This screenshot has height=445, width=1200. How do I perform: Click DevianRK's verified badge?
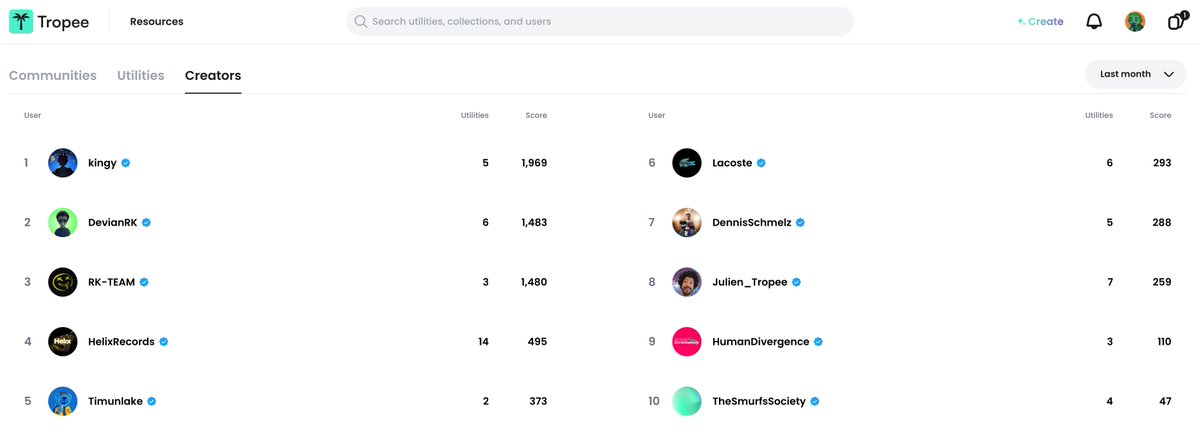click(147, 222)
